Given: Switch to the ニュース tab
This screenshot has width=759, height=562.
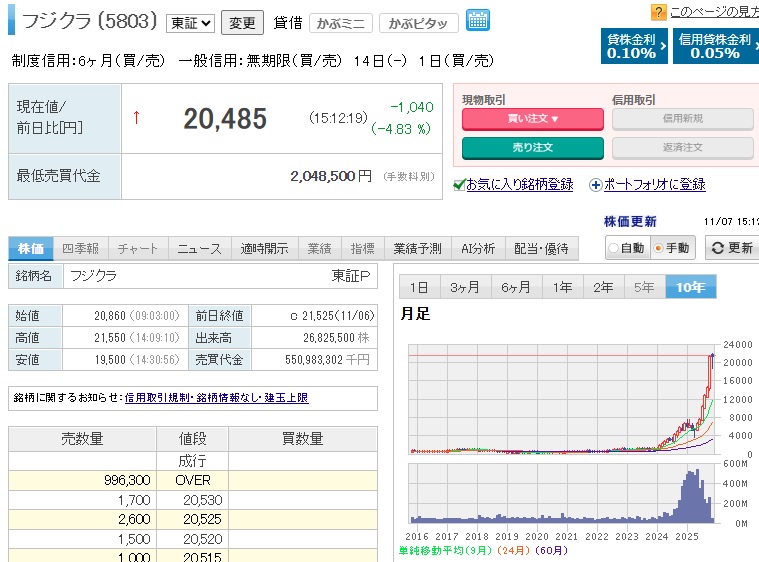Looking at the screenshot, I should [202, 248].
